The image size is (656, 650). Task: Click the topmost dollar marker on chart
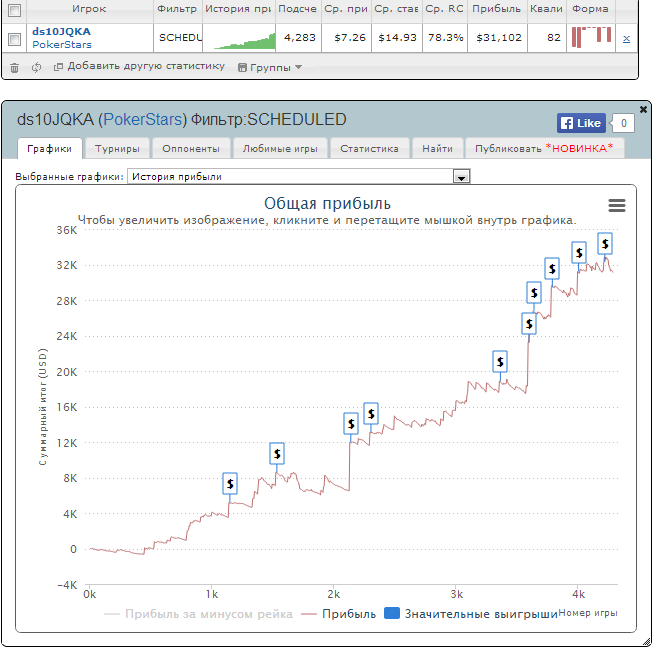(605, 243)
